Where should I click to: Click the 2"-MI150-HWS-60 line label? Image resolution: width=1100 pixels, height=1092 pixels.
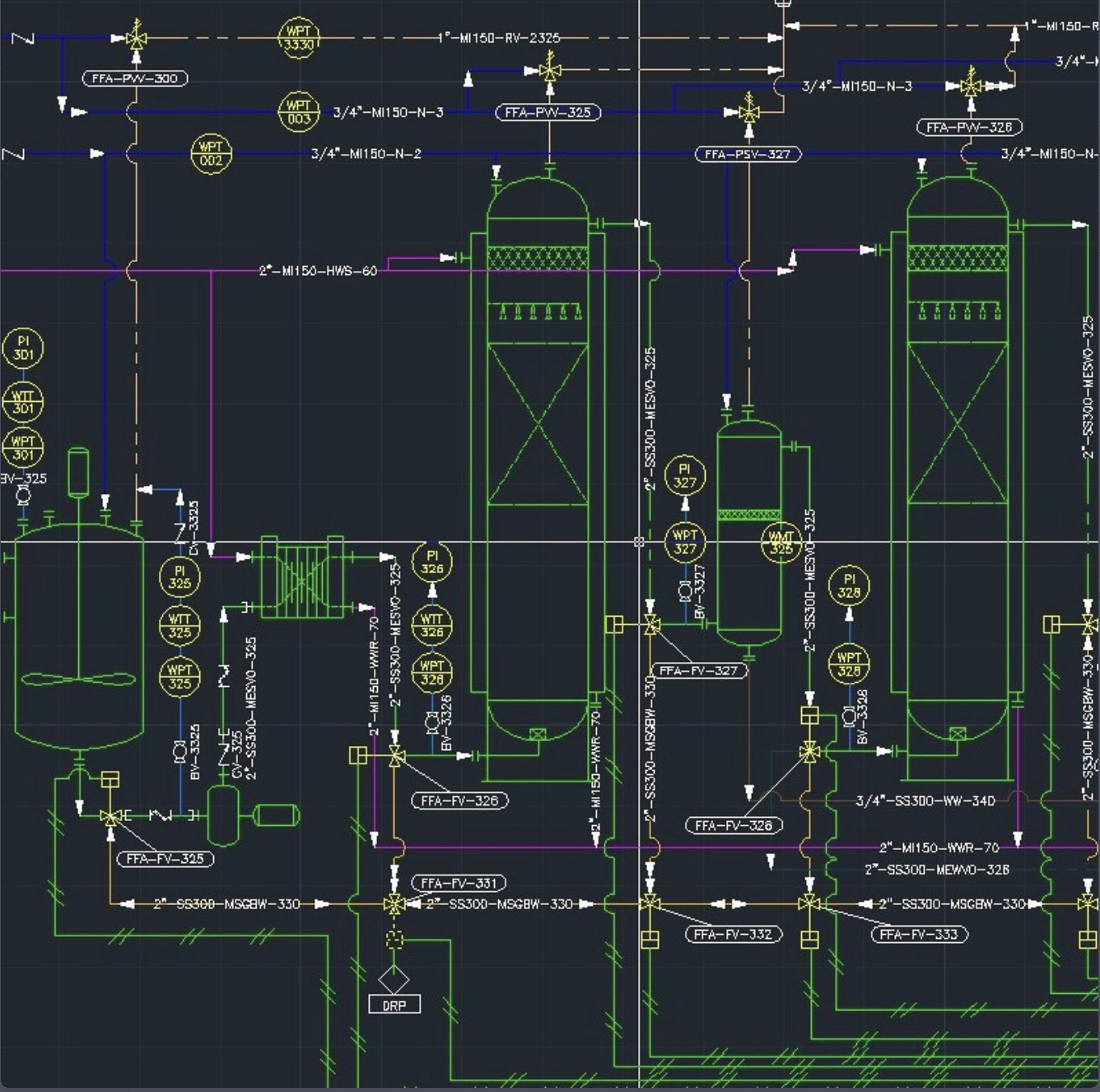[x=317, y=269]
